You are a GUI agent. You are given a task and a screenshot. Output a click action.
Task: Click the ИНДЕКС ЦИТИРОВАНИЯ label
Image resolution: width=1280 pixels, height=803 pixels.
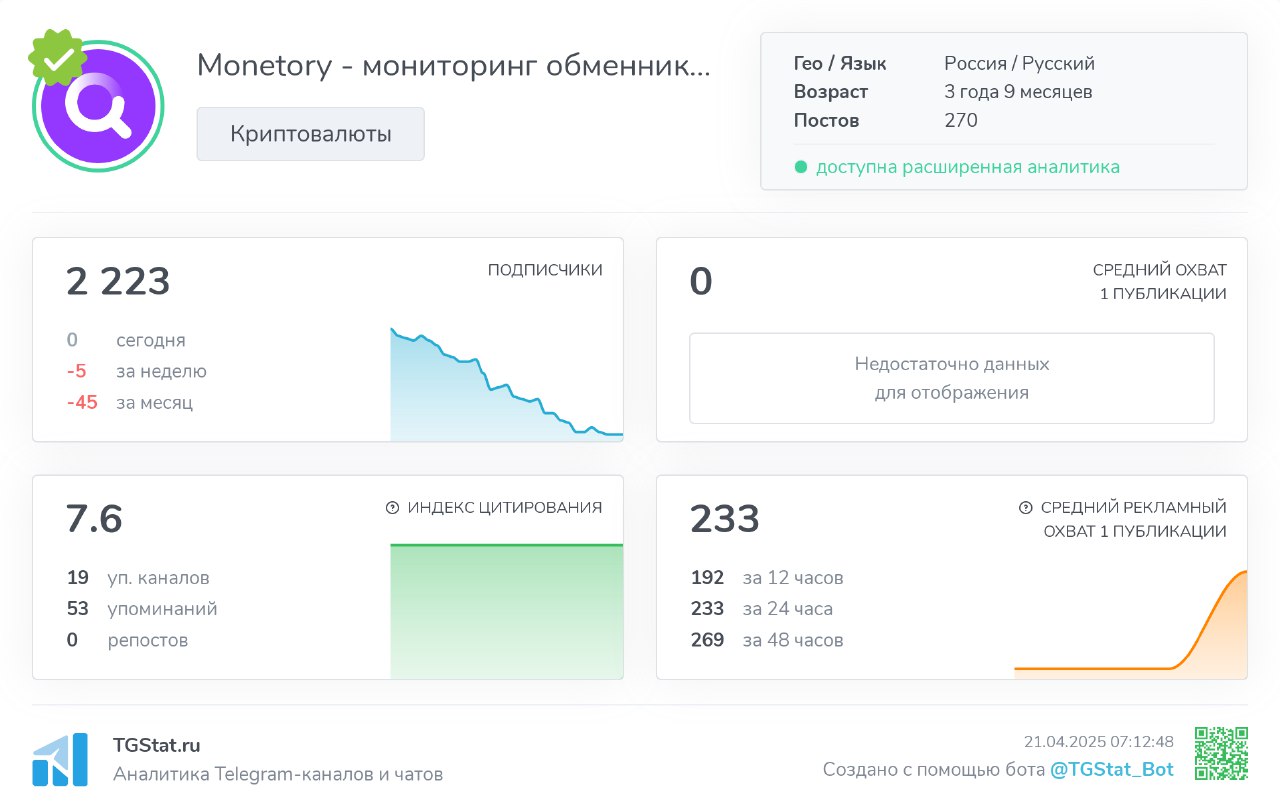click(x=505, y=508)
